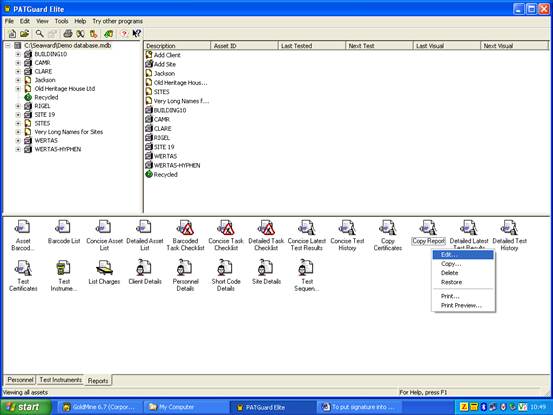This screenshot has height=415, width=553.
Task: Choose Print... from the context menu
Action: [463, 296]
